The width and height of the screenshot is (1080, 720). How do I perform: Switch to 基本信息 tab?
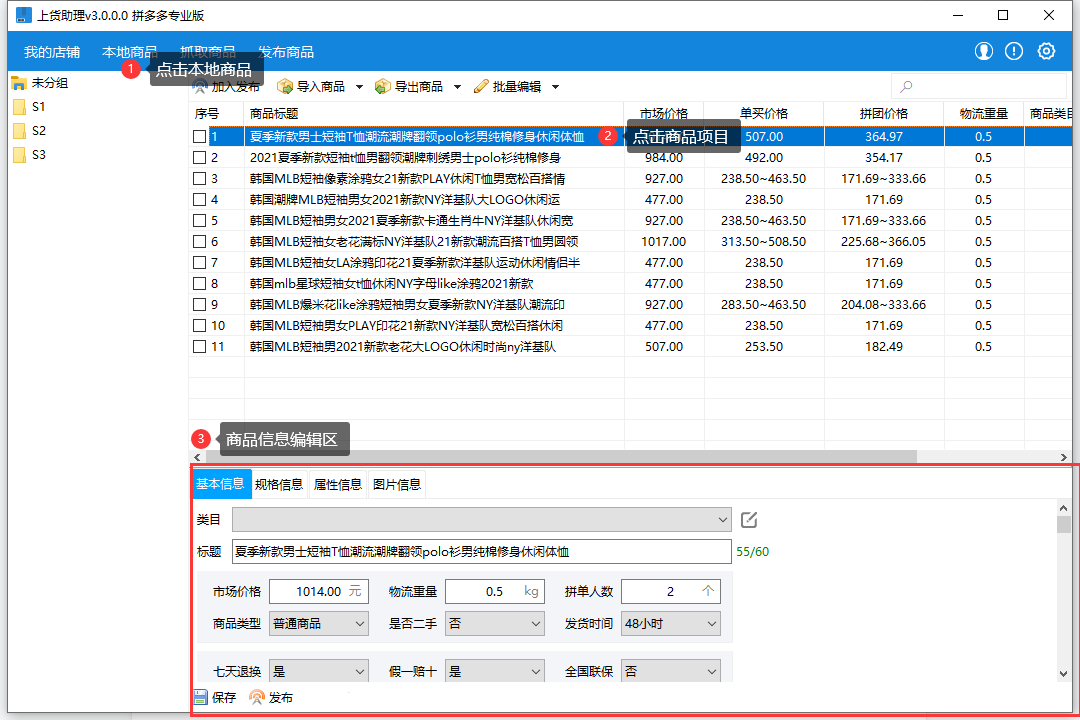coord(220,484)
